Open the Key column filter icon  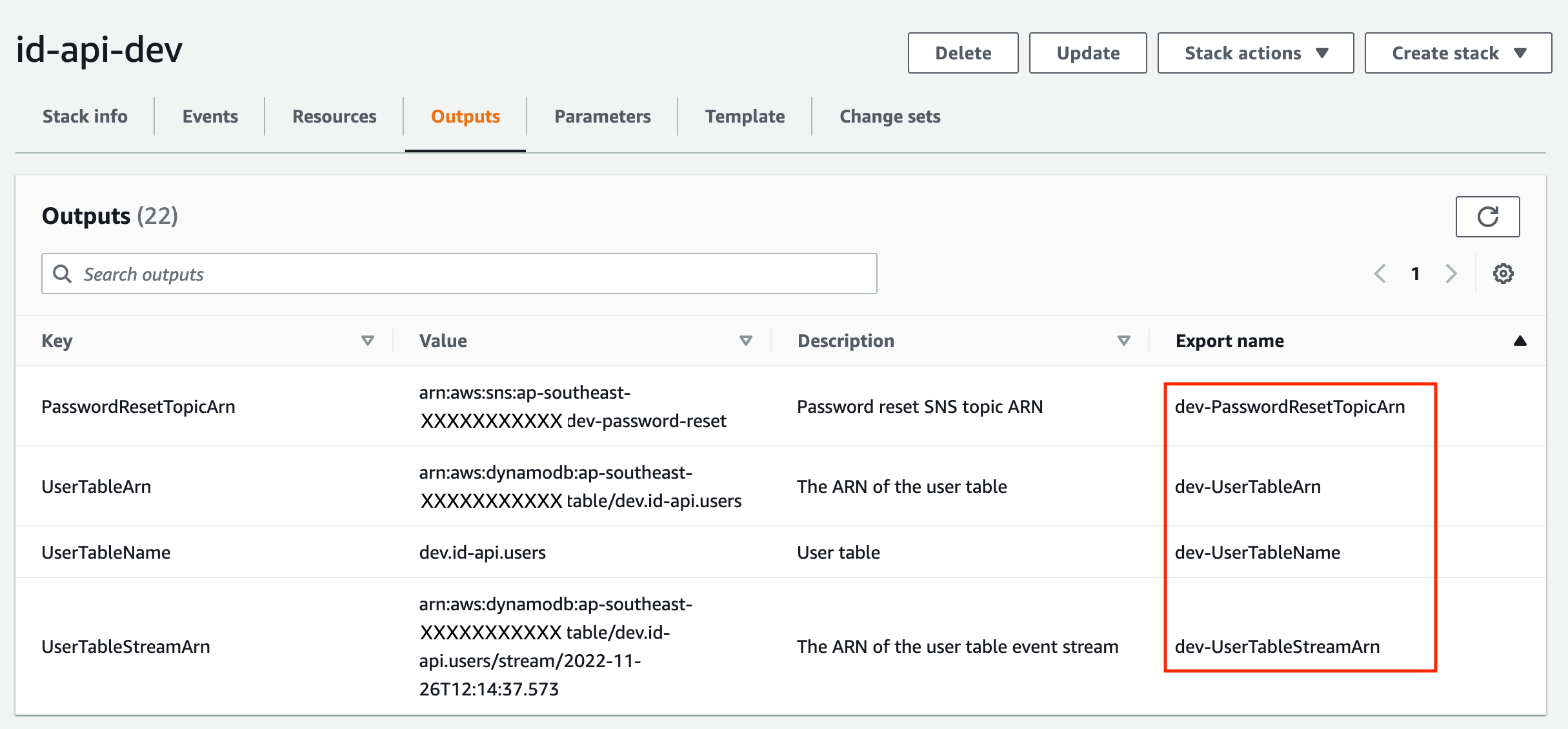368,340
